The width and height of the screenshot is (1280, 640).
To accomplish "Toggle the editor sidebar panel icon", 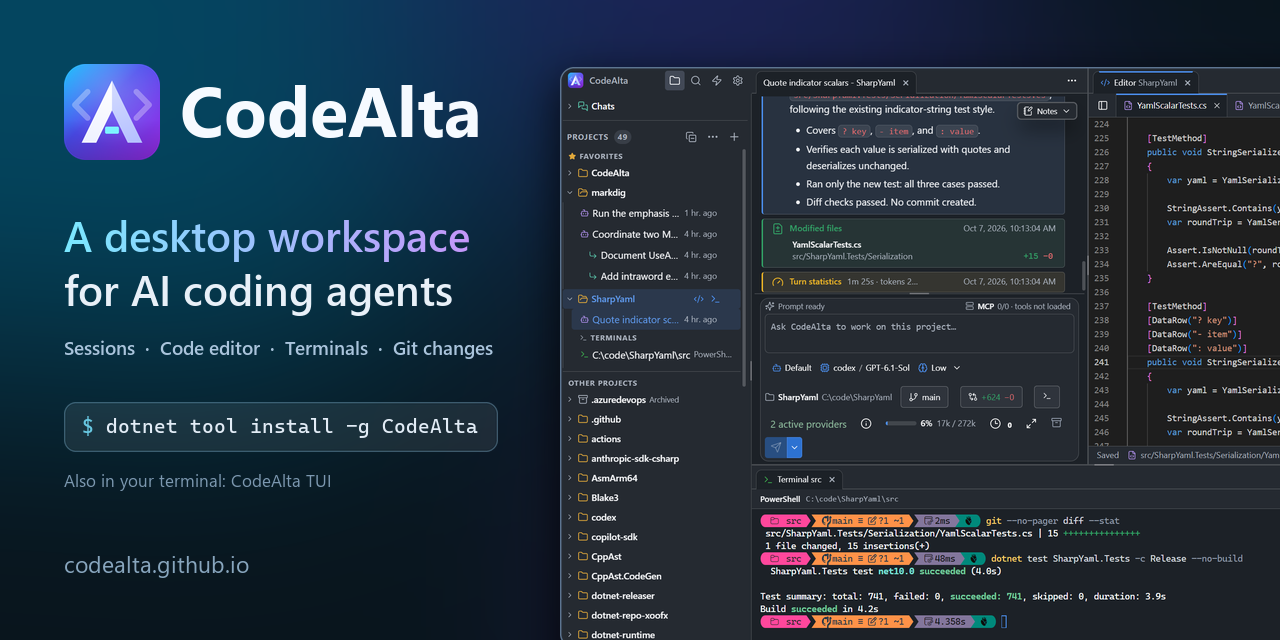I will (x=1103, y=105).
